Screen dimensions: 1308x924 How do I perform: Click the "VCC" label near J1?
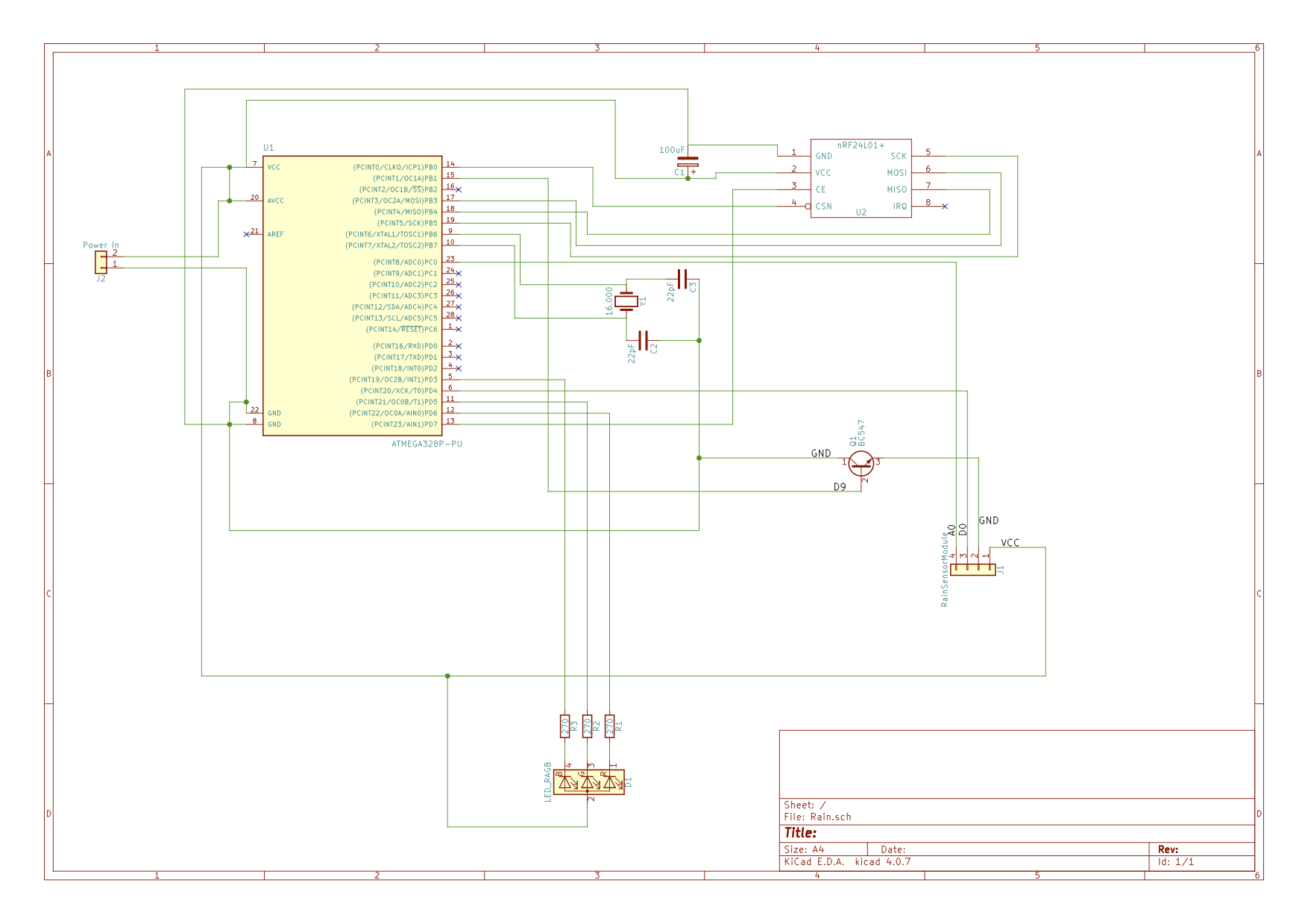point(1010,543)
